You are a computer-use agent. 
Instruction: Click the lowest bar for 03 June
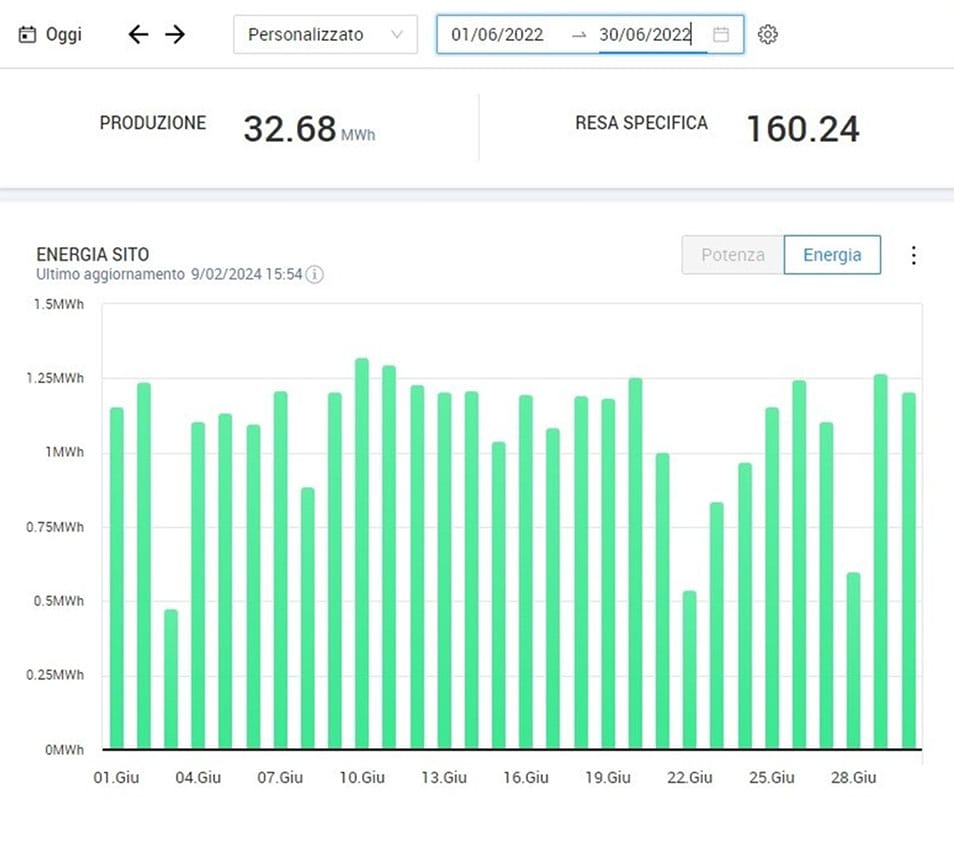(x=171, y=680)
